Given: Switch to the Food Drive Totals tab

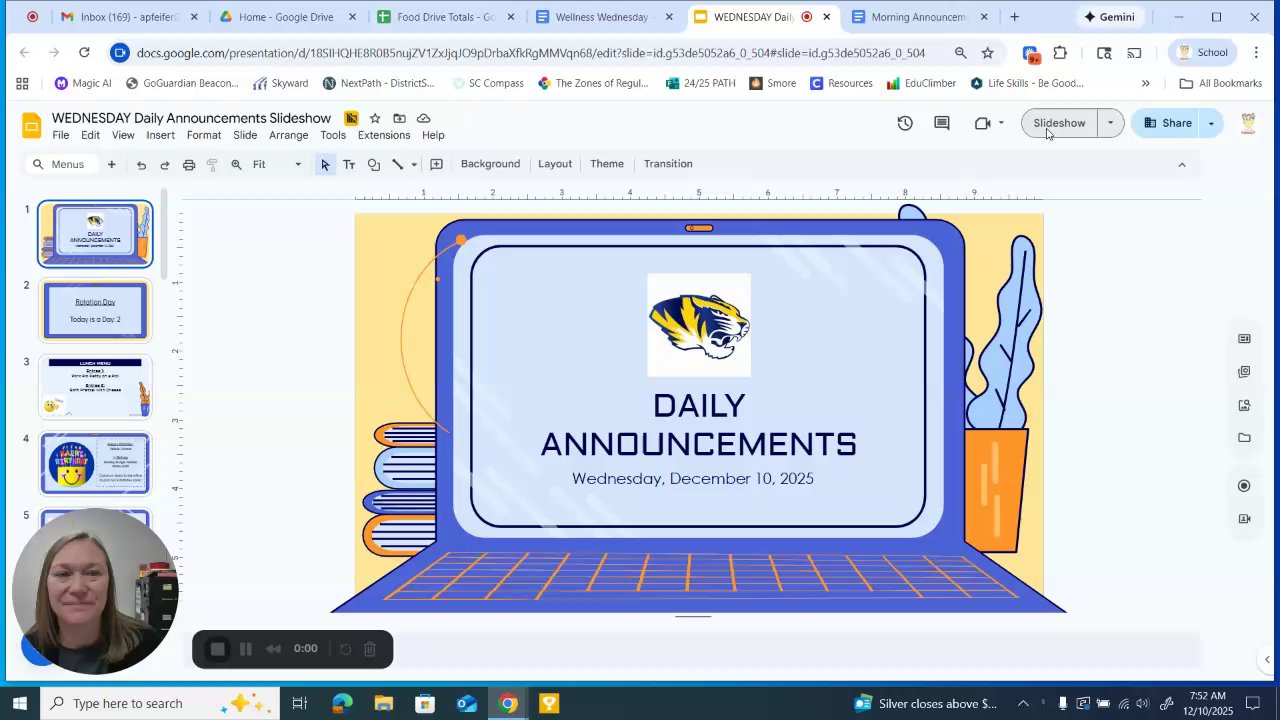Looking at the screenshot, I should 446,17.
